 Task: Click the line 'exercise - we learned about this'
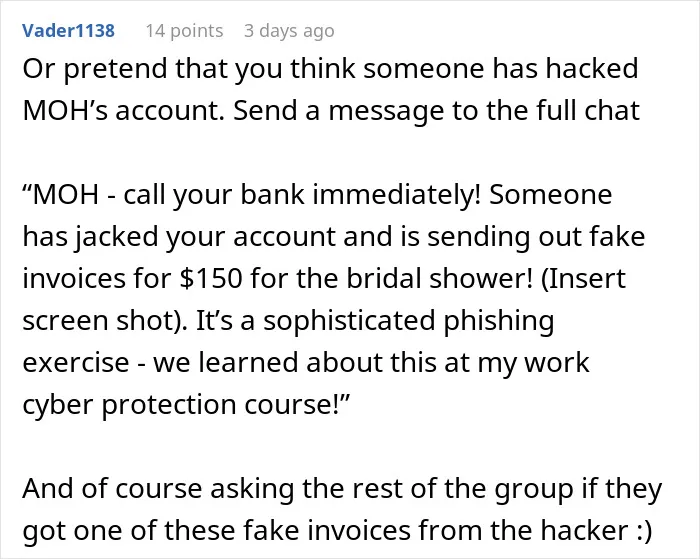(306, 362)
